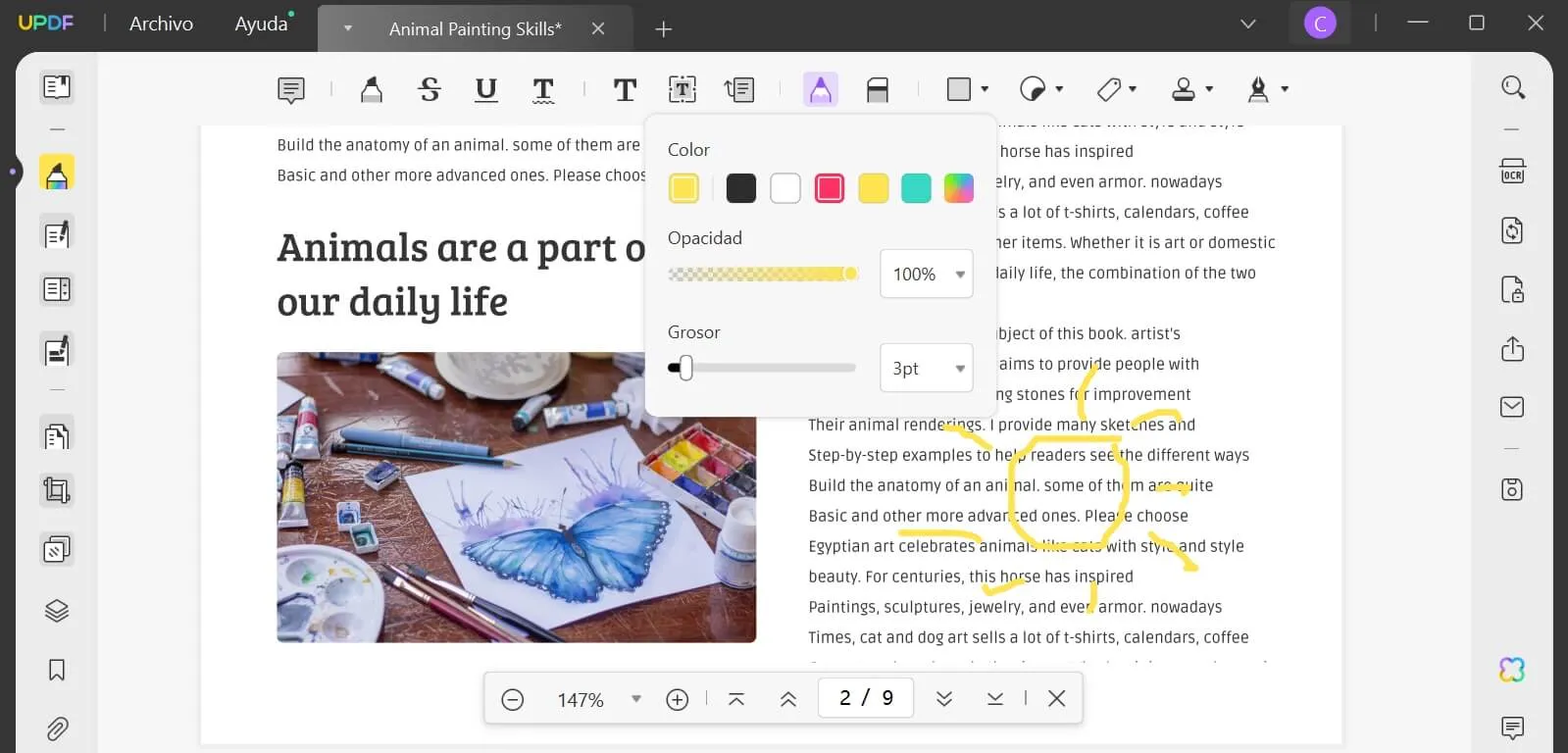
Task: Activate the comment highlighter mode in sidebar
Action: (57, 173)
